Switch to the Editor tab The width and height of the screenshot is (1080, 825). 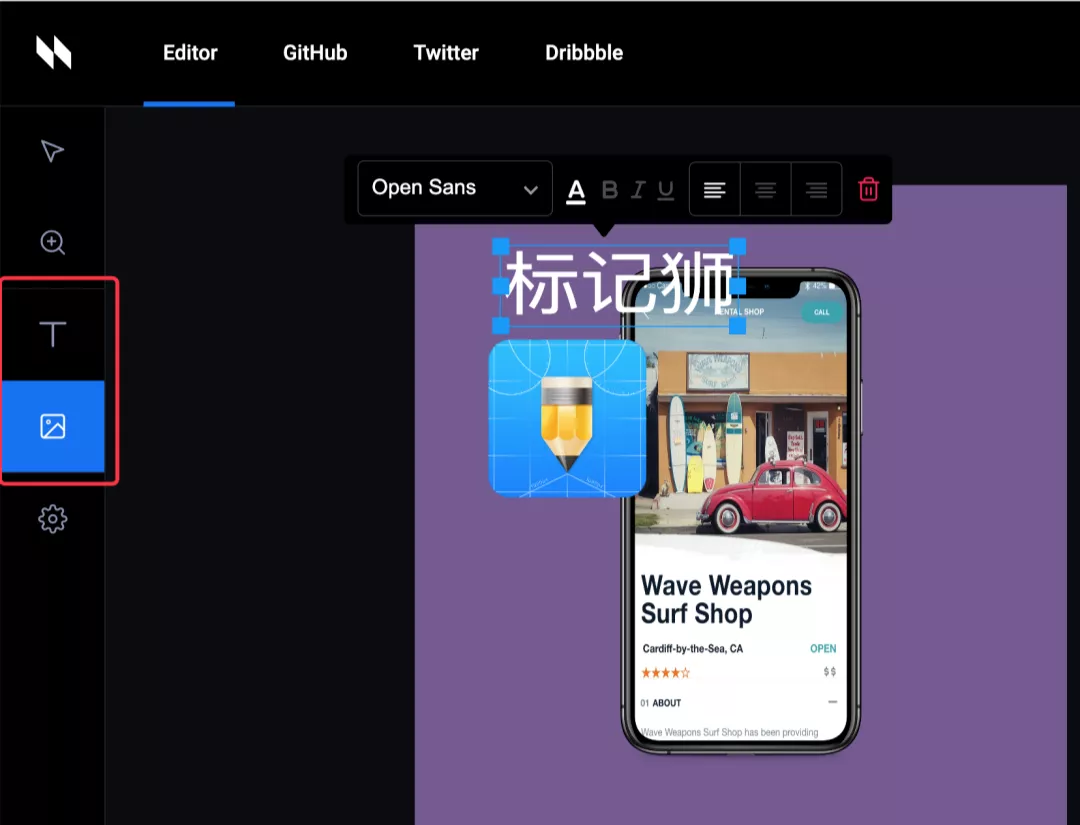point(190,53)
